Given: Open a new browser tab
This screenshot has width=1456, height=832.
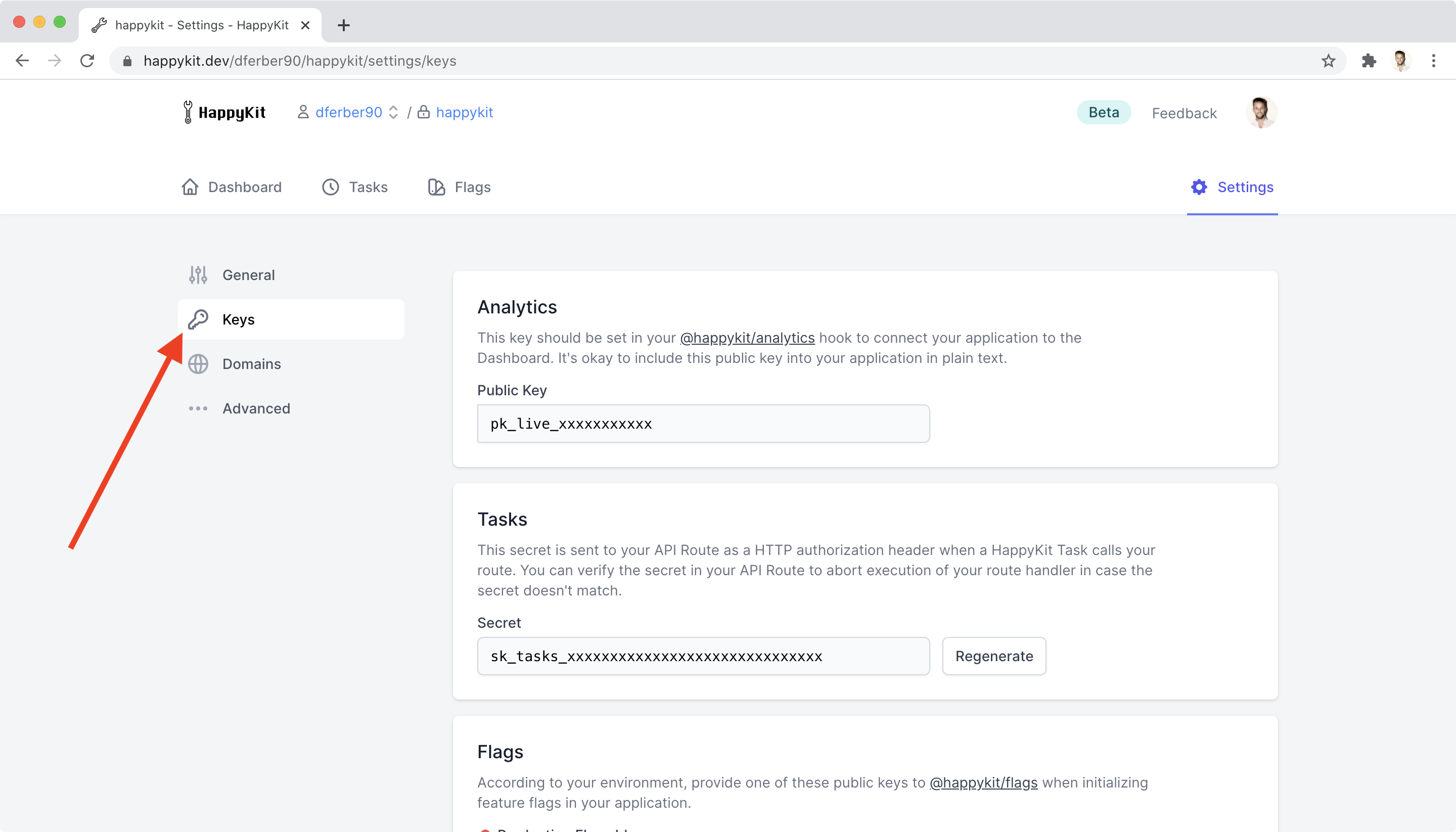Looking at the screenshot, I should (x=343, y=25).
